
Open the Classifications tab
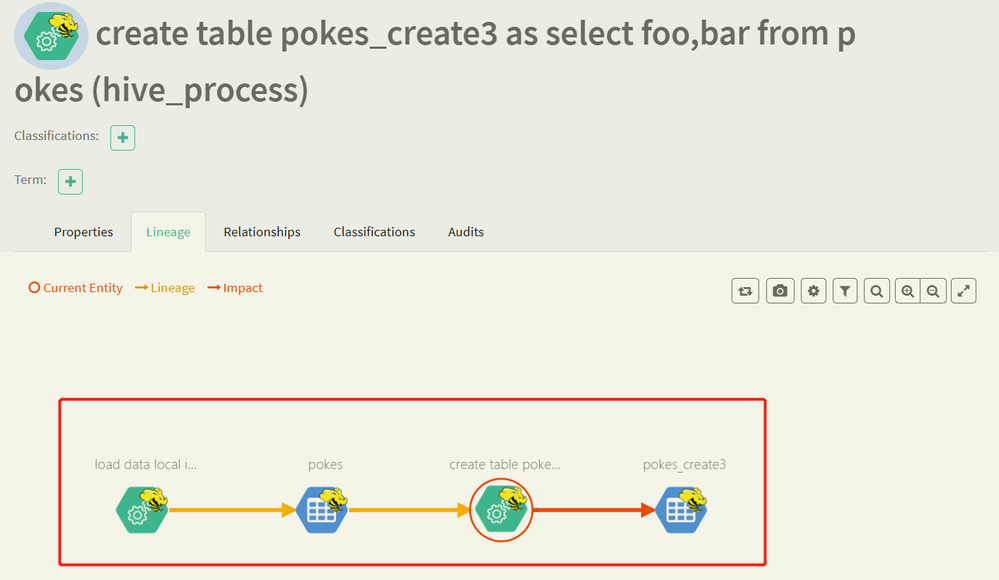point(374,232)
